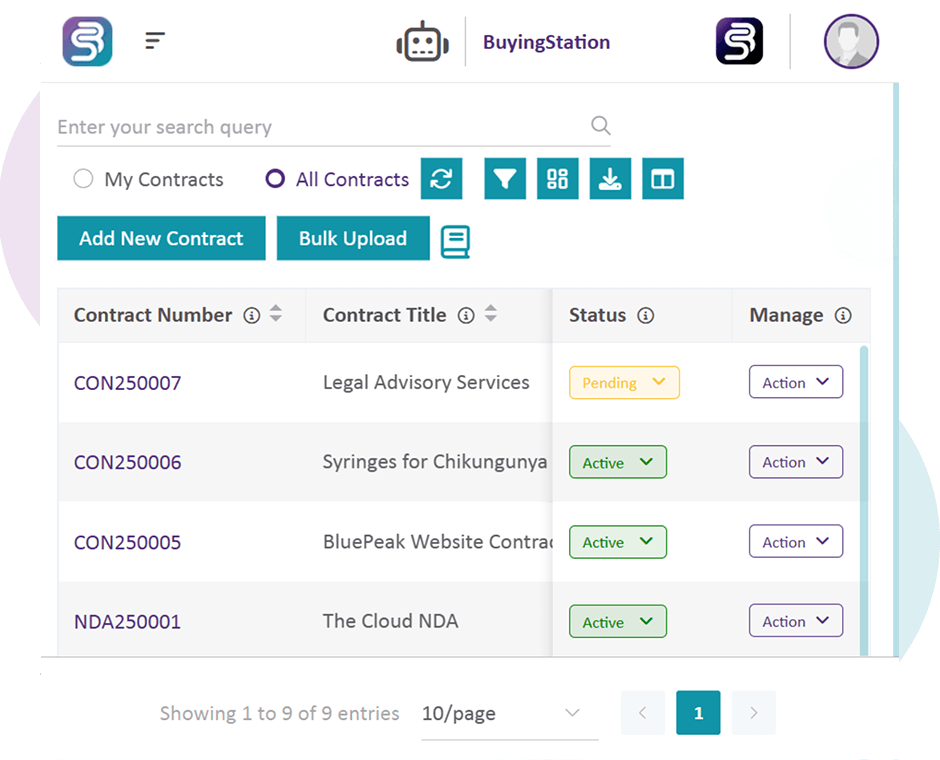The image size is (940, 760).
Task: Switch to grid view layout
Action: [558, 179]
